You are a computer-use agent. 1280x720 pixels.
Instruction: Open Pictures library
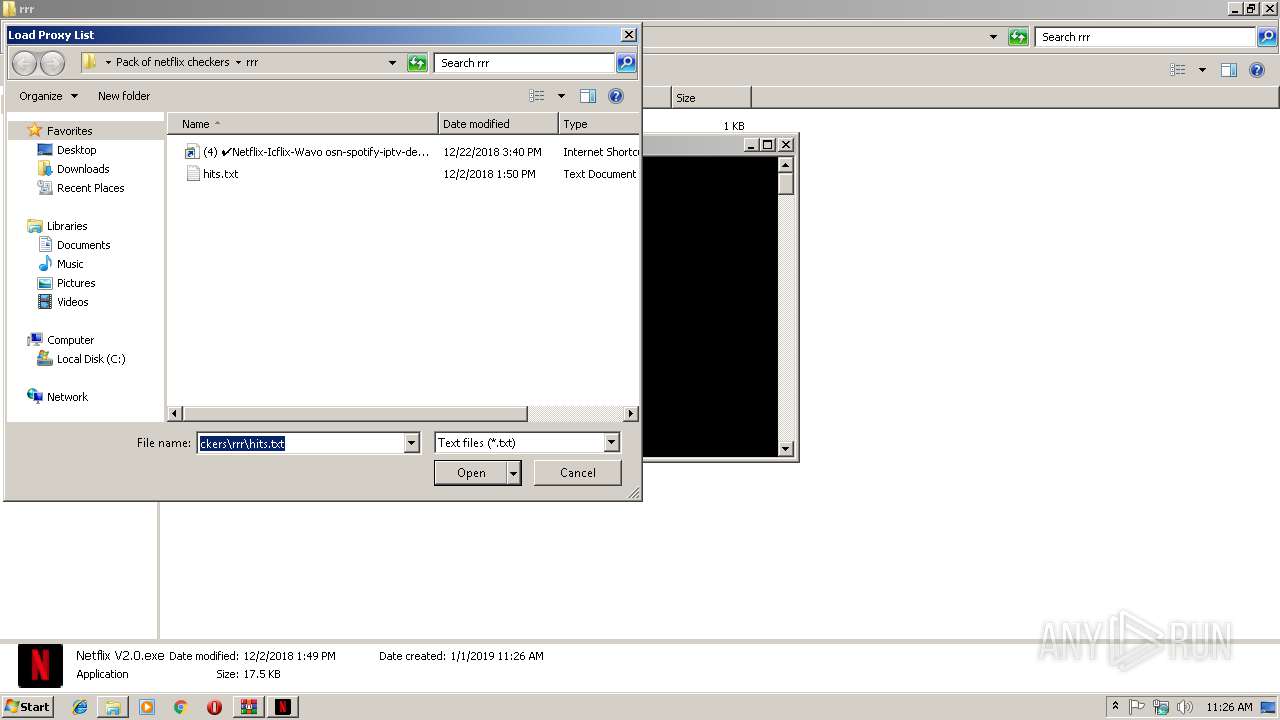[x=76, y=283]
